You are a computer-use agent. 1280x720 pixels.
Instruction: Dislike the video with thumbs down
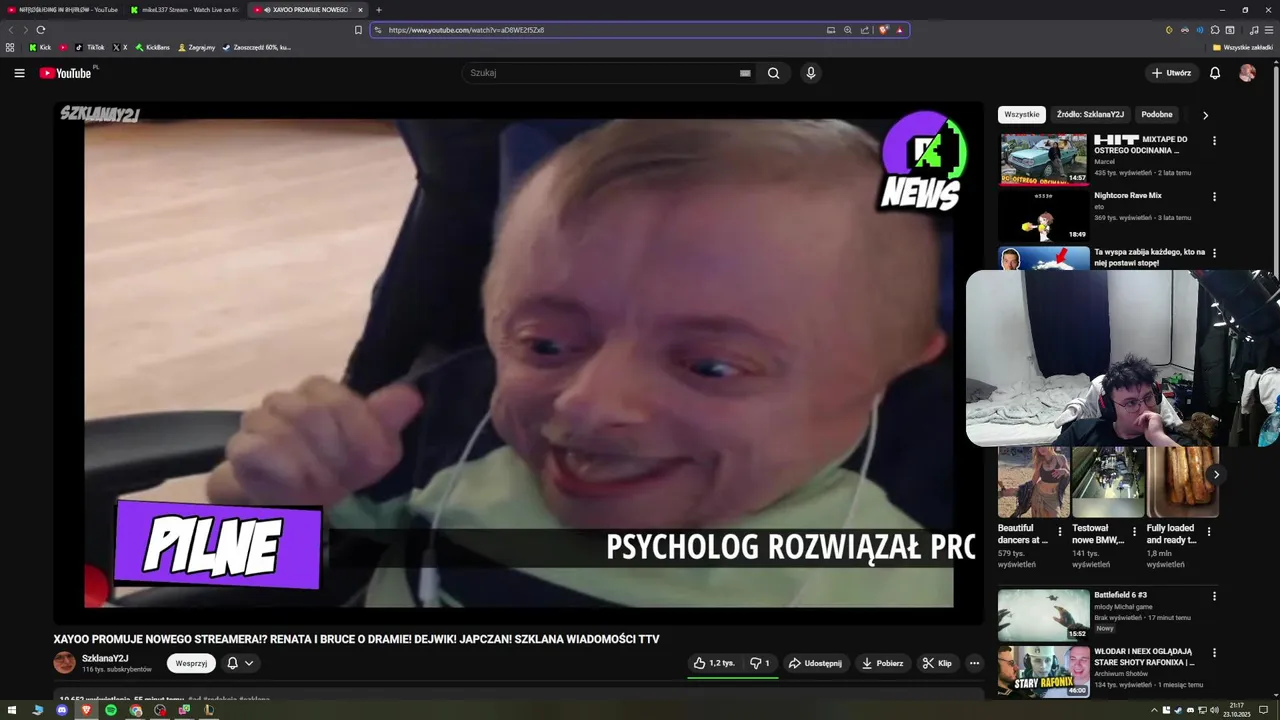coord(760,663)
